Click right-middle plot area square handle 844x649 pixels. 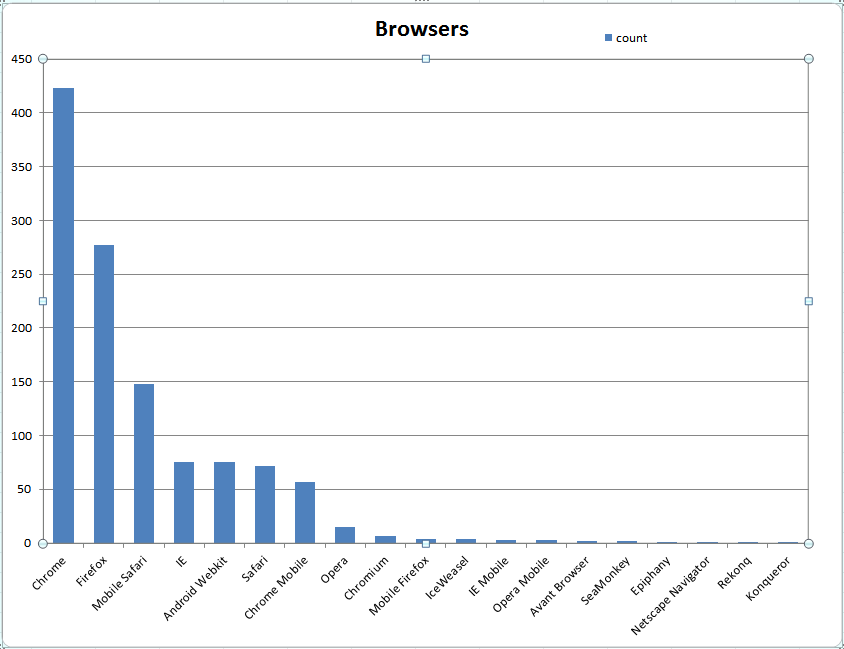[808, 301]
